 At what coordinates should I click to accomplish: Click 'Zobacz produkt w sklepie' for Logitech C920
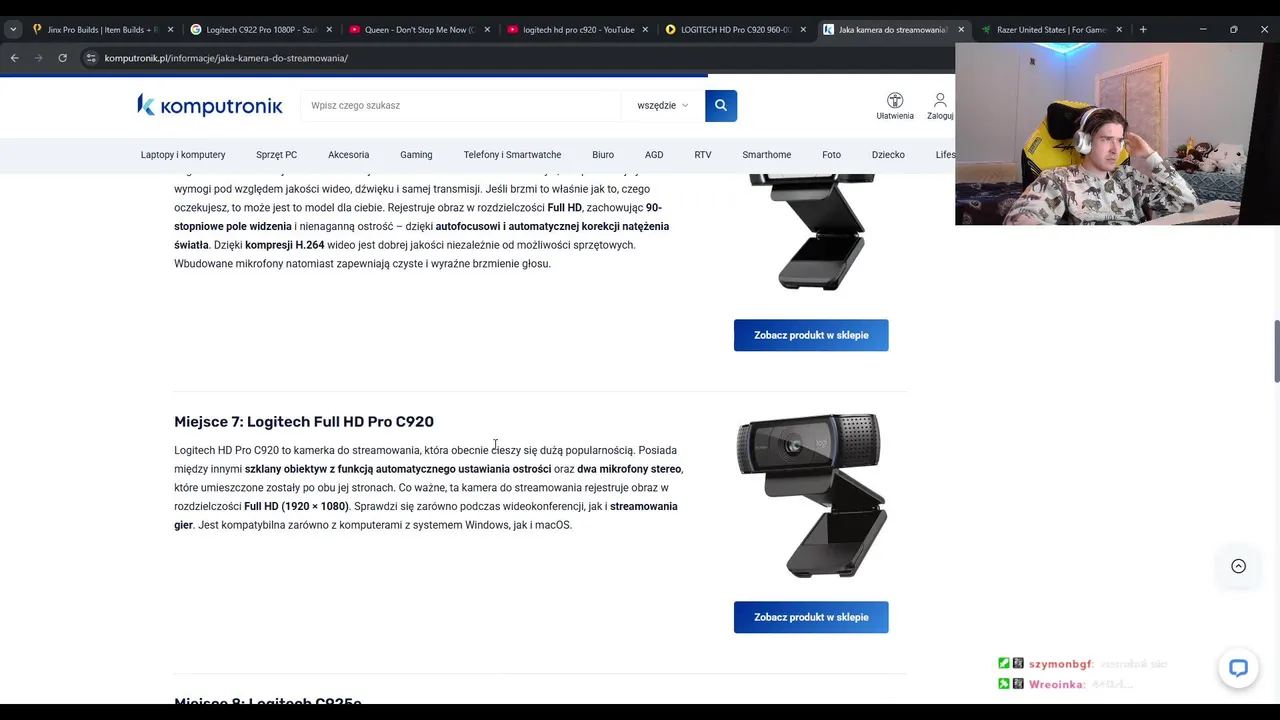pyautogui.click(x=811, y=617)
